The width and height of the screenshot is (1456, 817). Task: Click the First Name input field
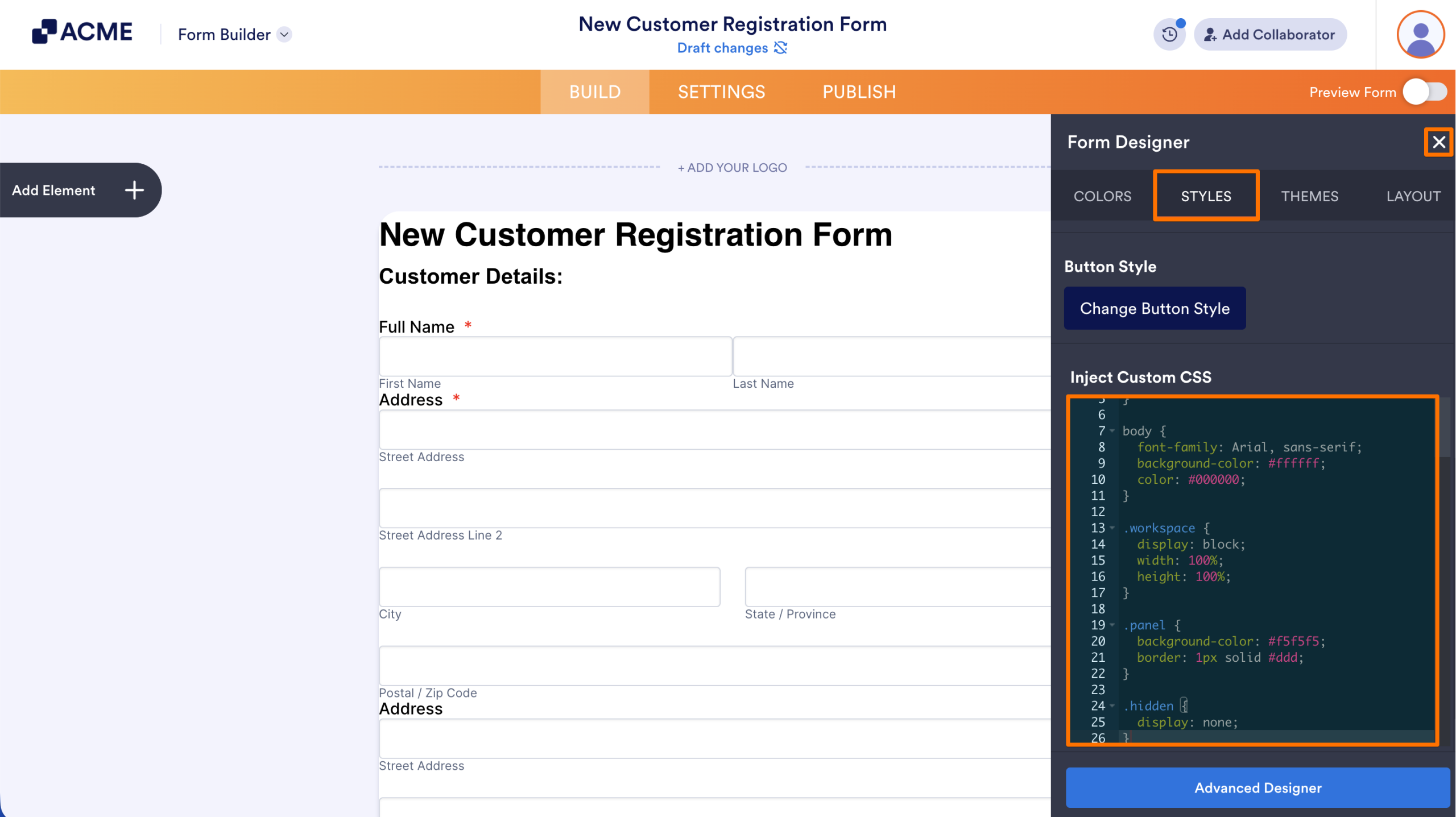click(555, 356)
